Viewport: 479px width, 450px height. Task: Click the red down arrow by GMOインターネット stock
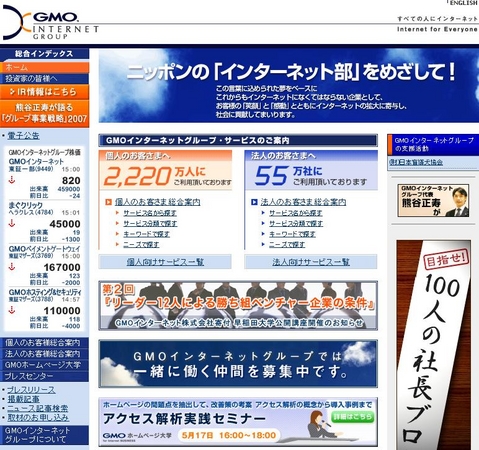(x=12, y=180)
